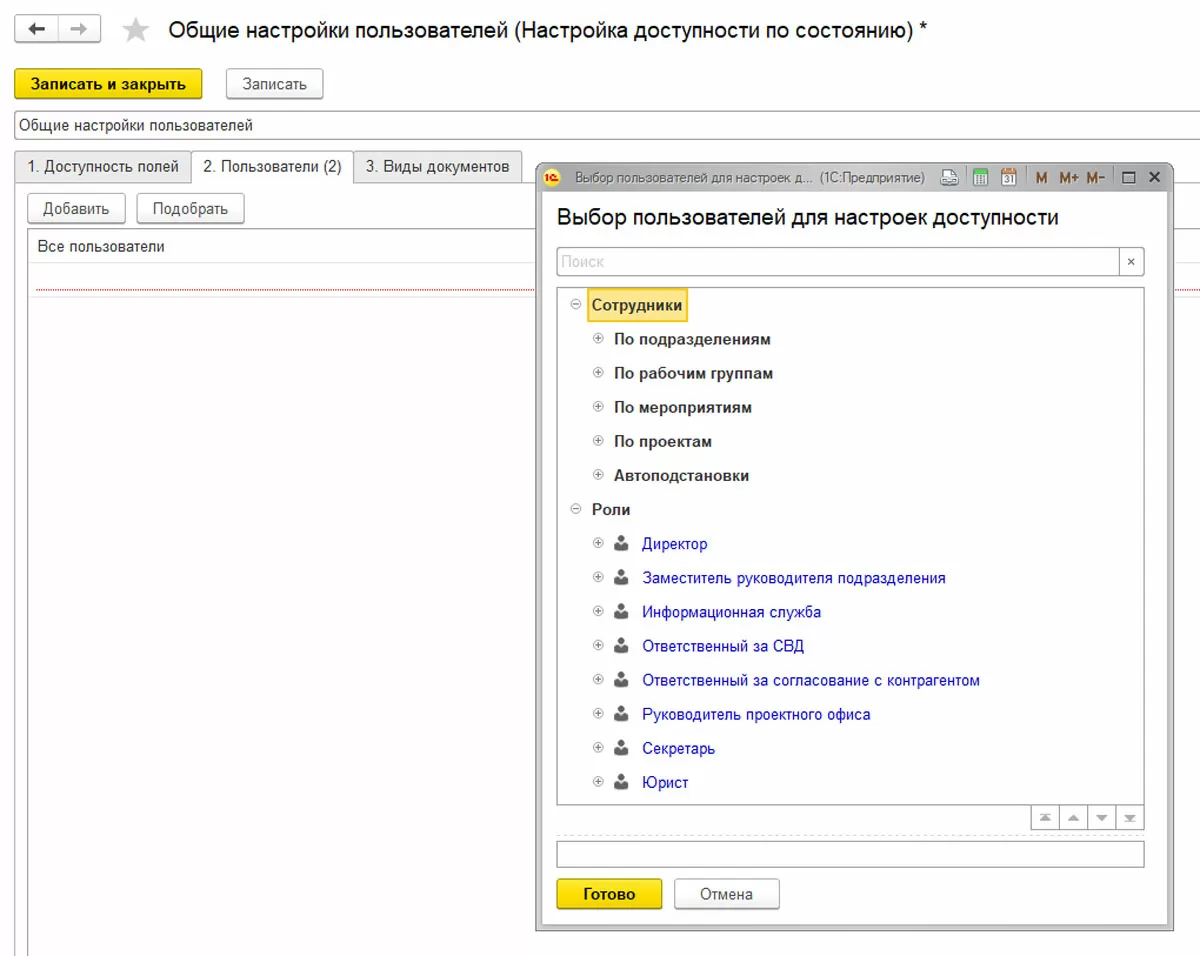Image resolution: width=1200 pixels, height=956 pixels.
Task: Switch to tab 3. Виды документов
Action: (x=437, y=167)
